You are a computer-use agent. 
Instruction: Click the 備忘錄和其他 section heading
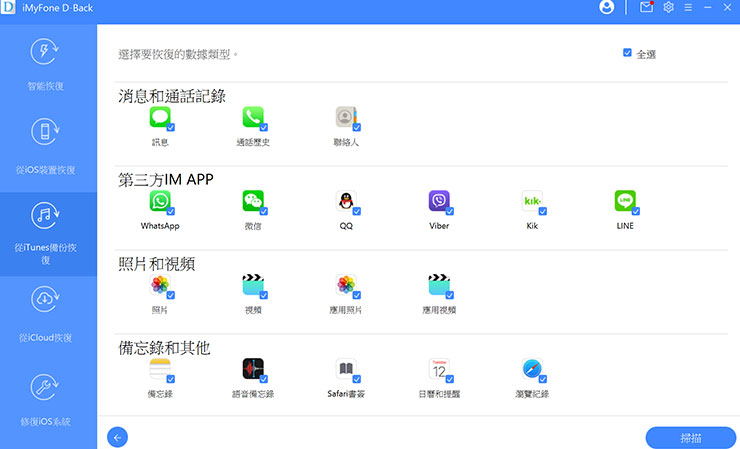point(164,348)
